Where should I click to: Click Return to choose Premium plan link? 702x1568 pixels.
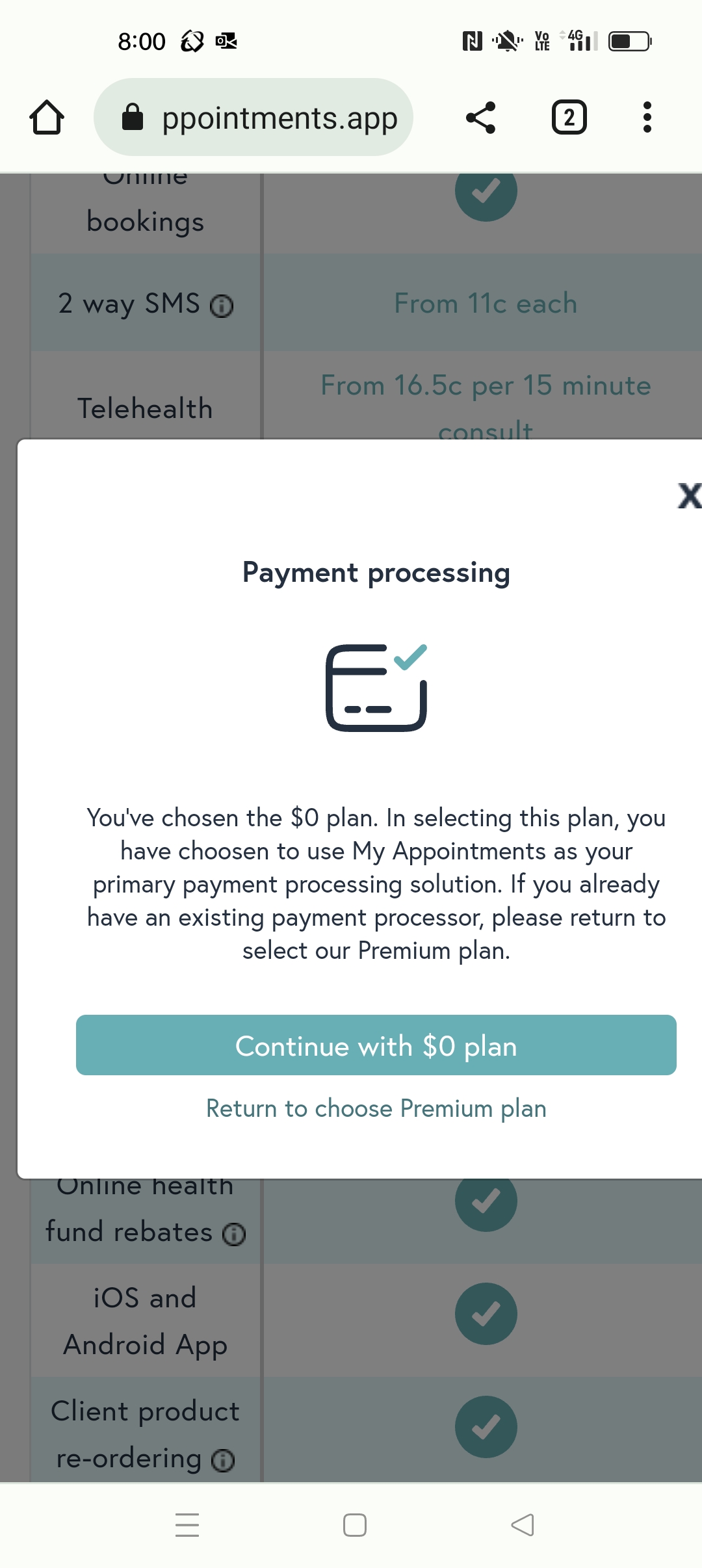[376, 1108]
